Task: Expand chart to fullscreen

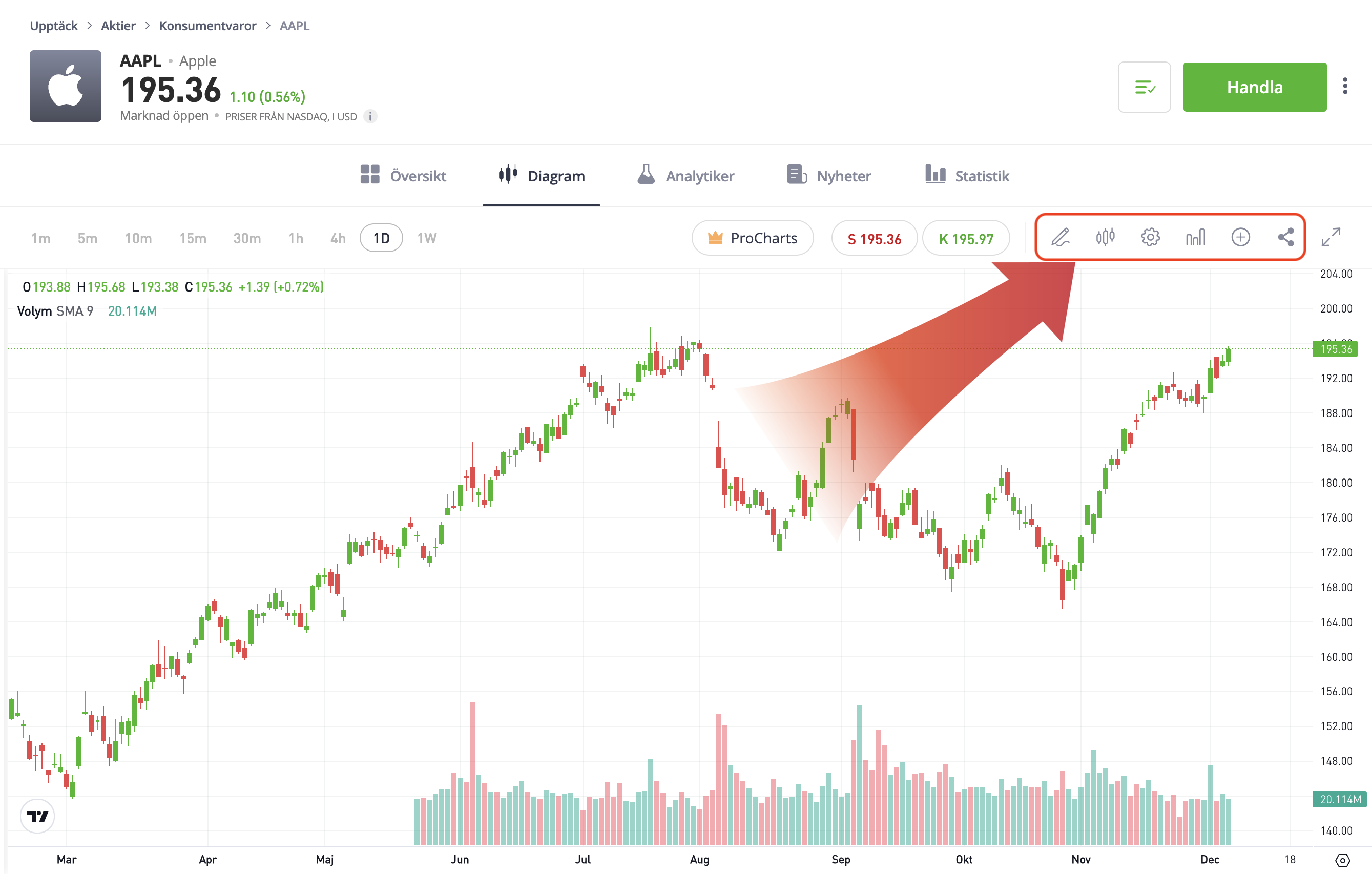Action: tap(1331, 237)
